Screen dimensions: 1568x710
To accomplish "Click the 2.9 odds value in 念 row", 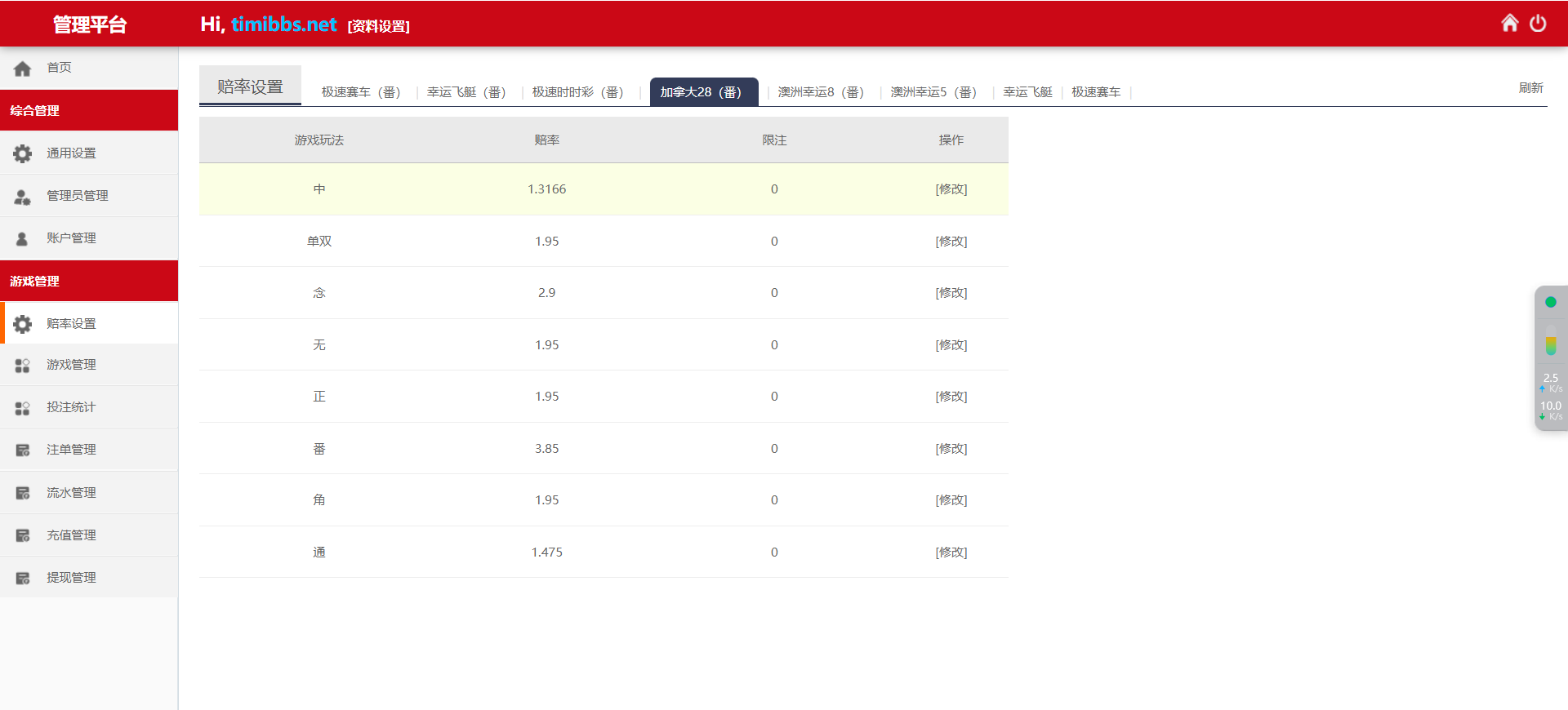I will coord(546,293).
